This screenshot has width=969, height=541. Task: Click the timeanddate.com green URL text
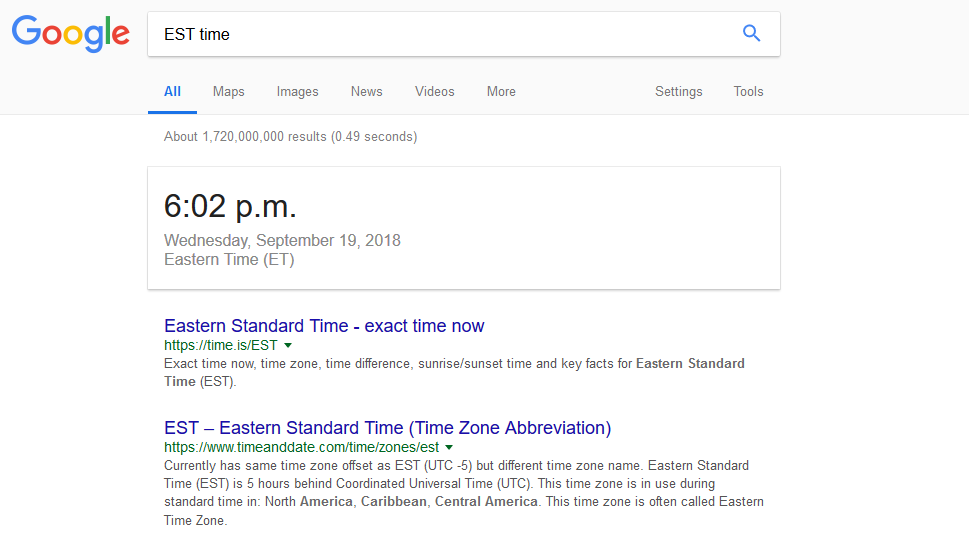301,447
